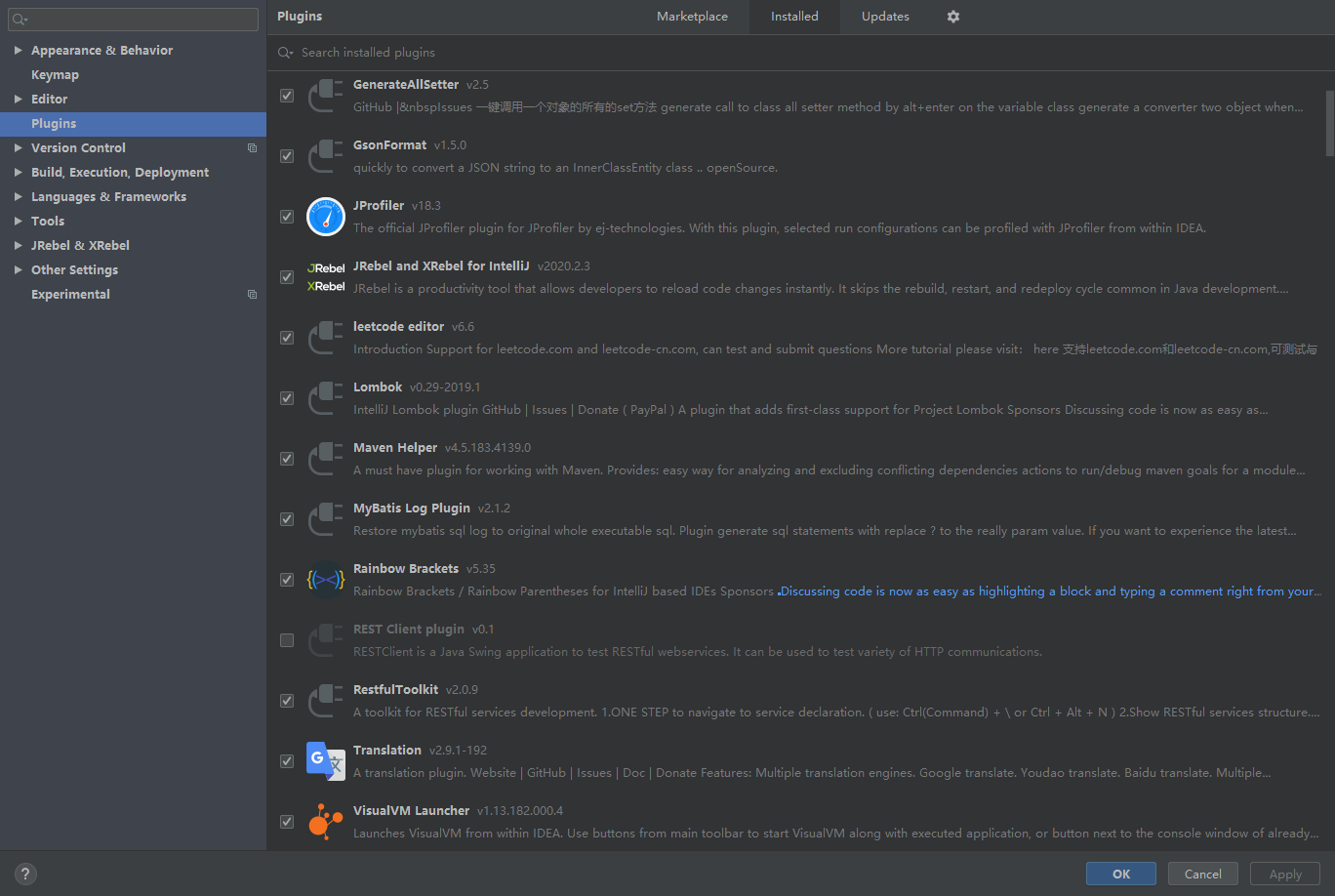
Task: Click the RestfulToolkit plugin icon
Action: (x=326, y=701)
